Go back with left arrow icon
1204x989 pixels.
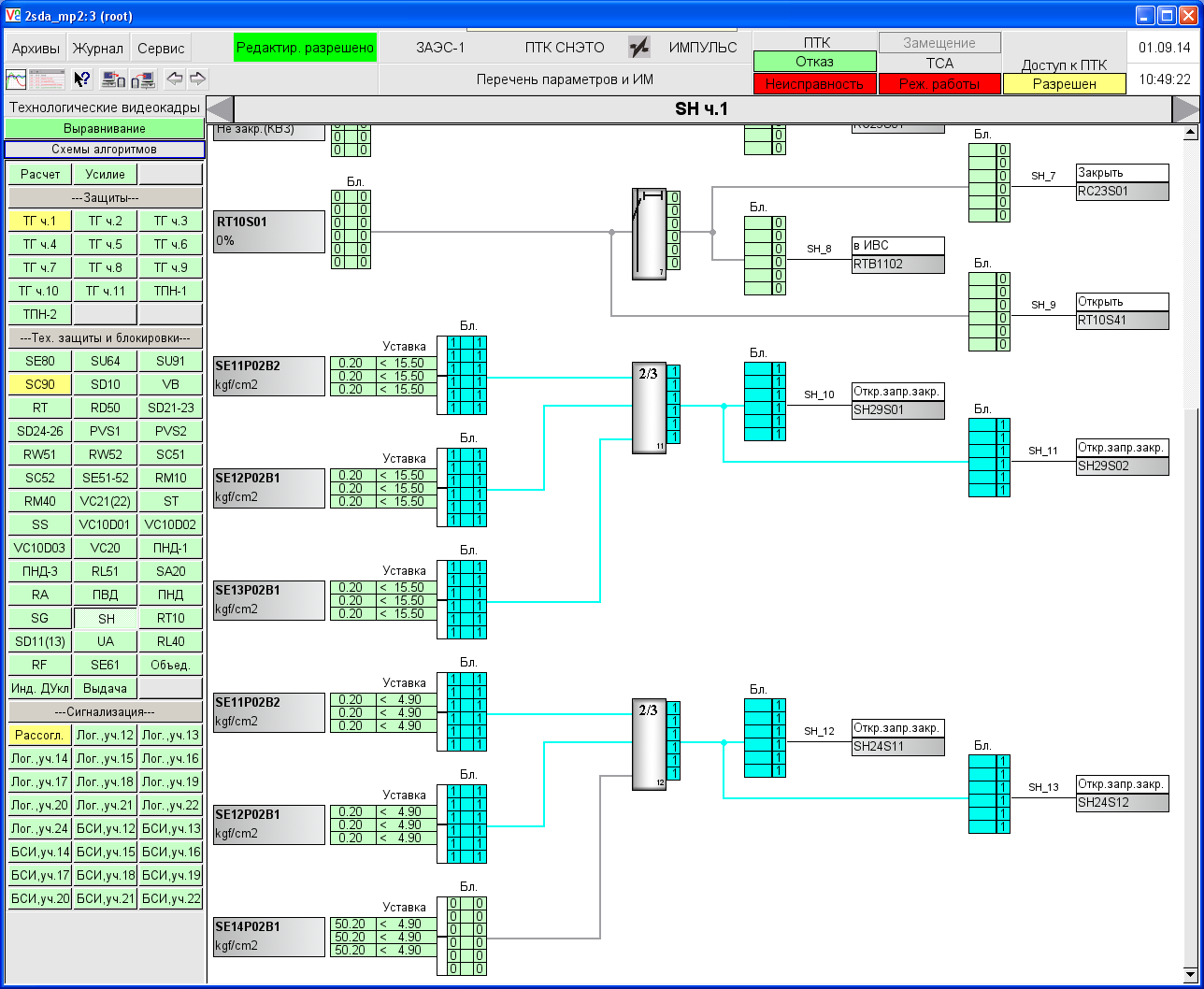(x=174, y=79)
